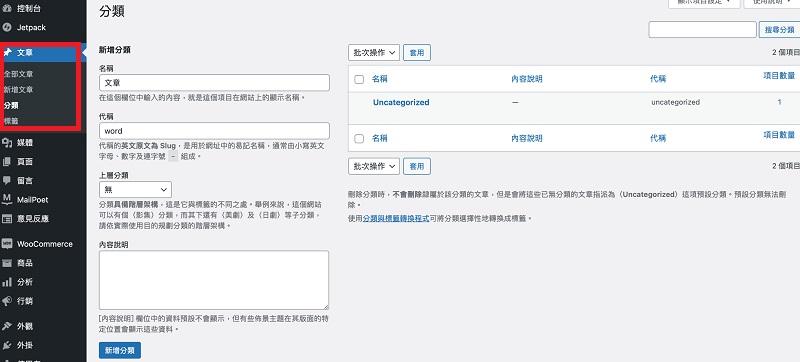
Task: Sort by 內容說明 in the table footer
Action: 527,138
